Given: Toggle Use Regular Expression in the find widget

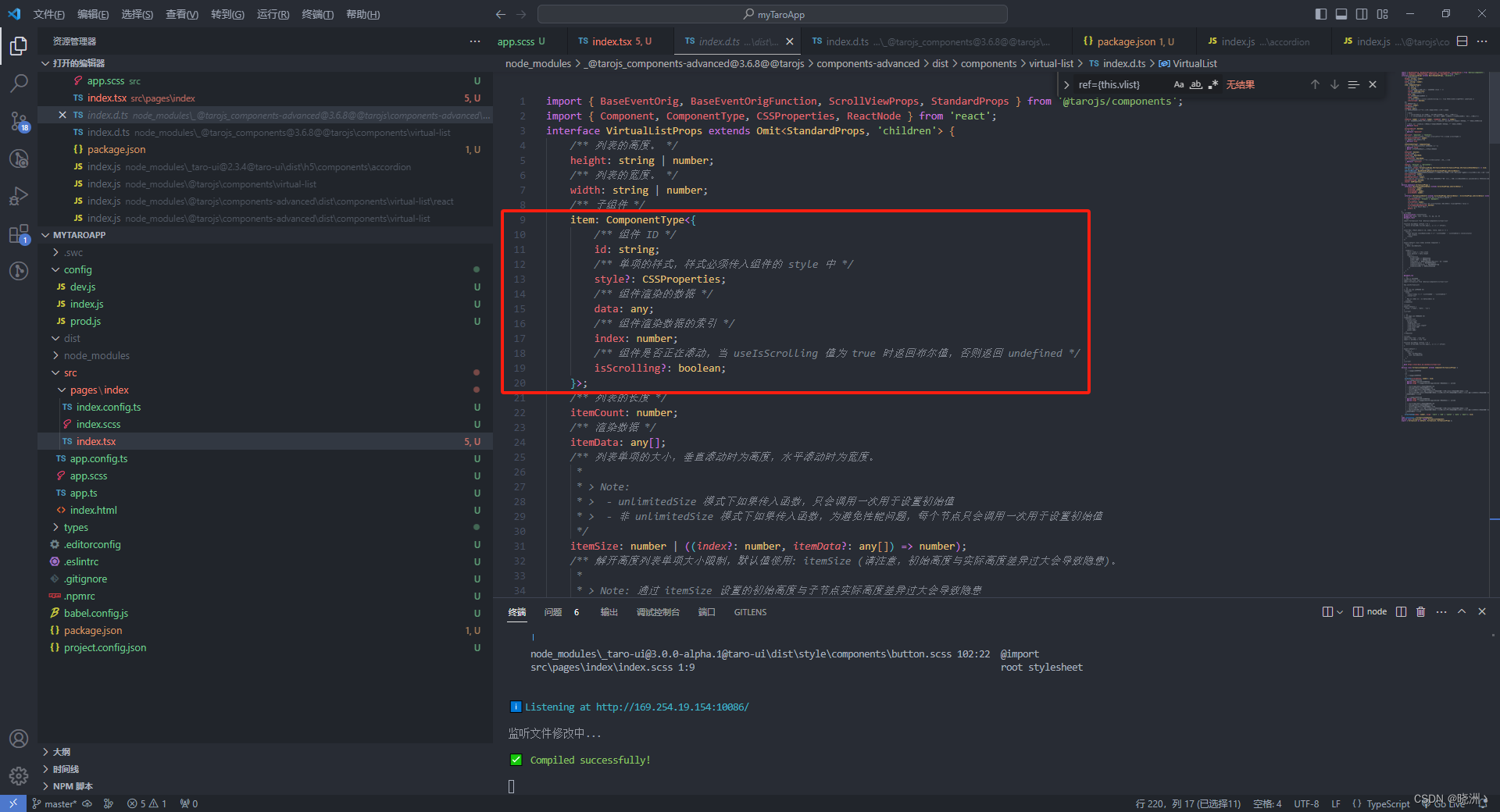Looking at the screenshot, I should click(1213, 84).
